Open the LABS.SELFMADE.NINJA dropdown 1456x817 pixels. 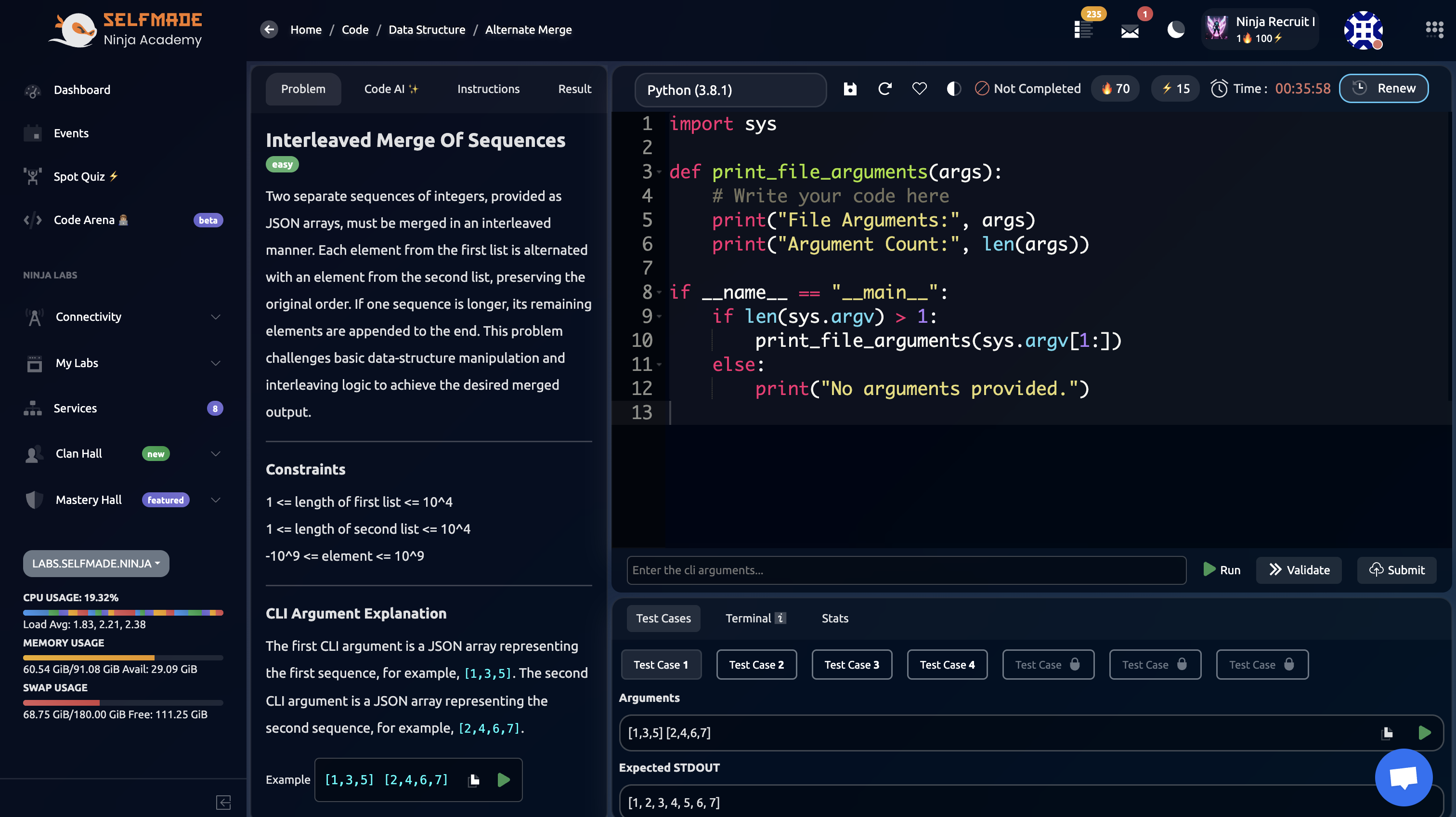[x=96, y=563]
